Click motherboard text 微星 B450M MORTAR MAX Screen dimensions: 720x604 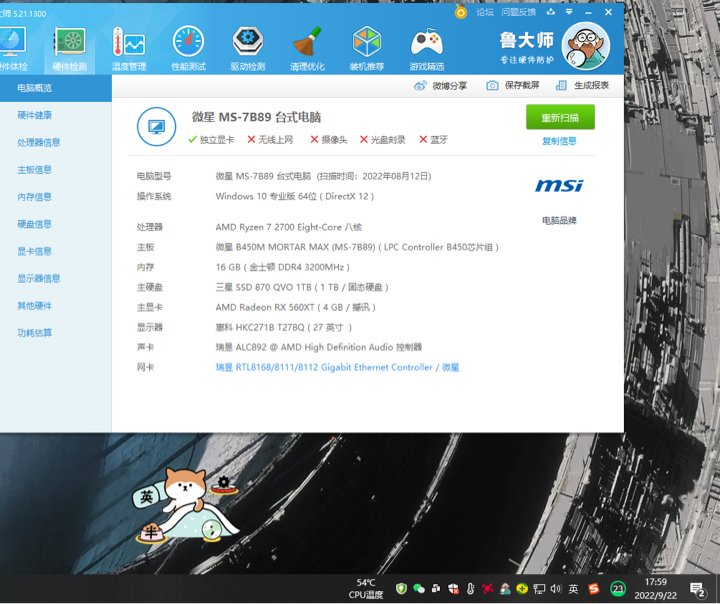coord(357,247)
